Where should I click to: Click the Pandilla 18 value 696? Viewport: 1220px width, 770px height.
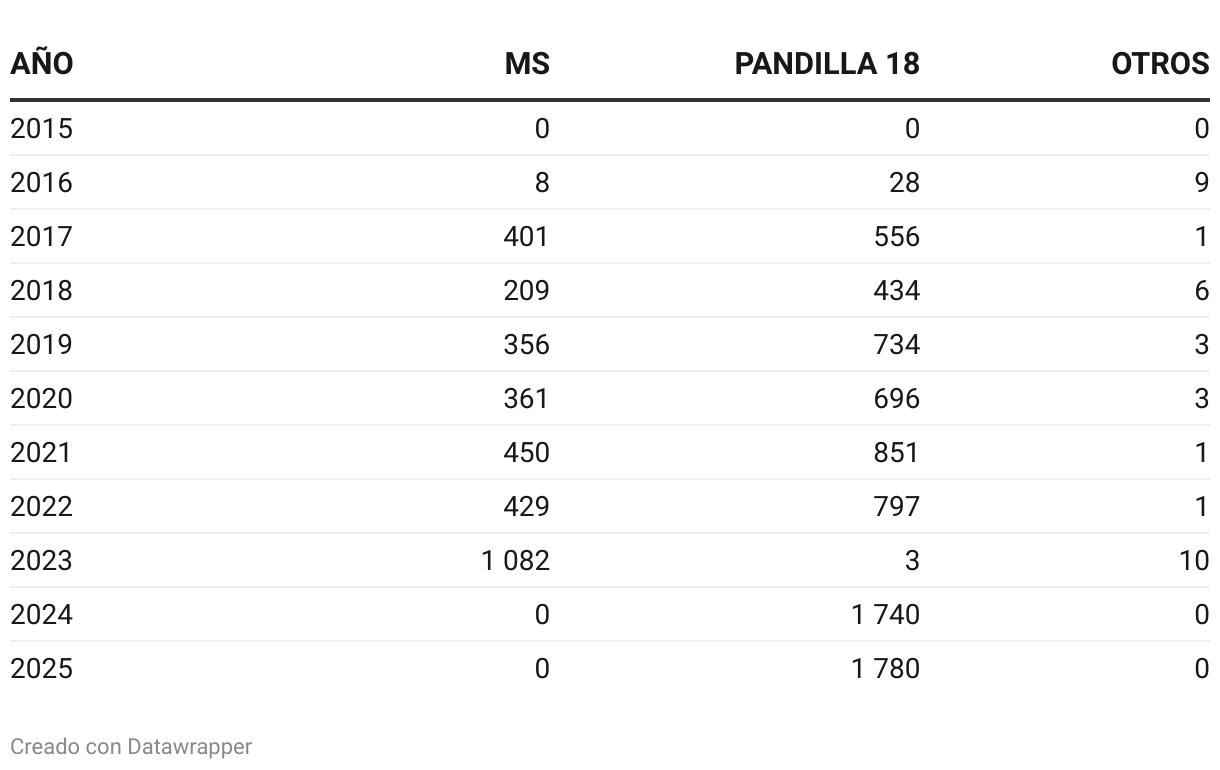click(x=896, y=399)
